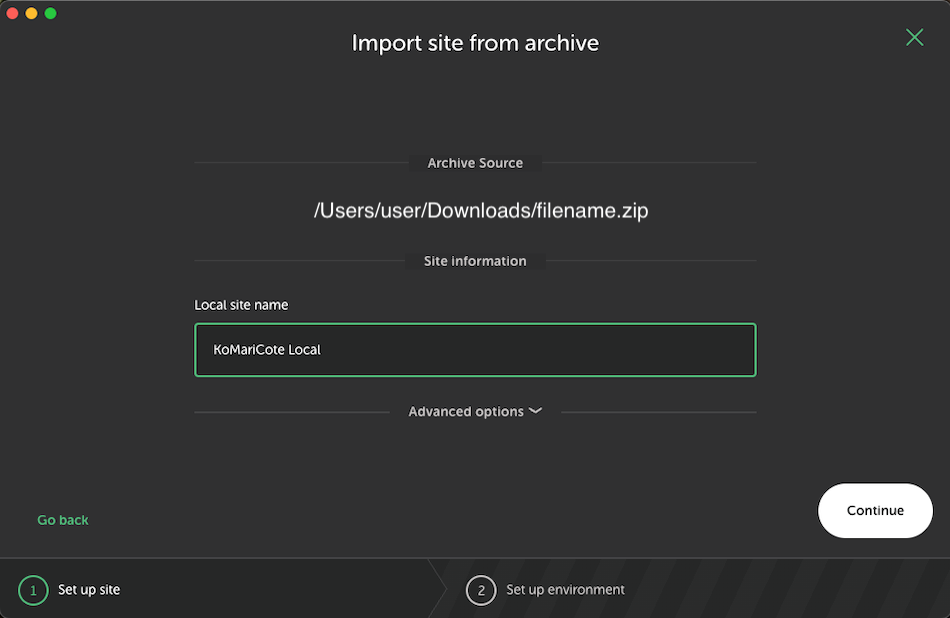Click the step 2 circle indicator

[481, 590]
